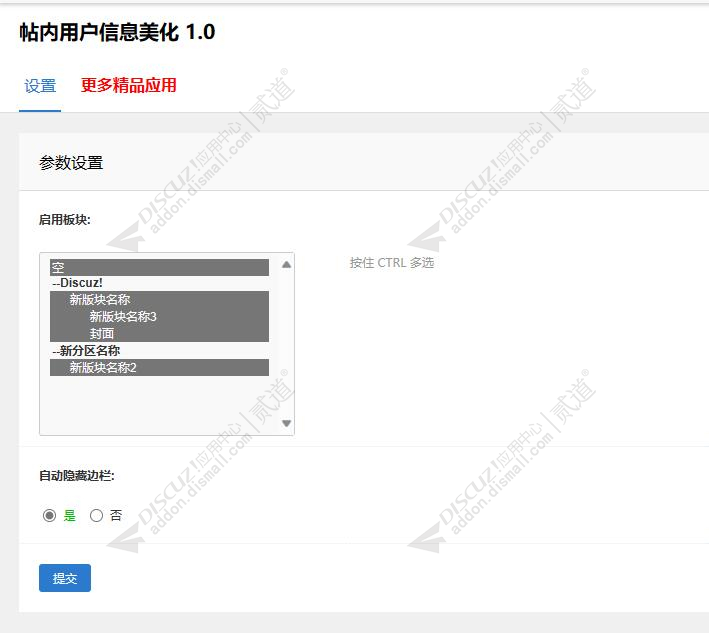Image resolution: width=709 pixels, height=633 pixels.
Task: Click the 启用板块 label
Action: pyautogui.click(x=65, y=220)
